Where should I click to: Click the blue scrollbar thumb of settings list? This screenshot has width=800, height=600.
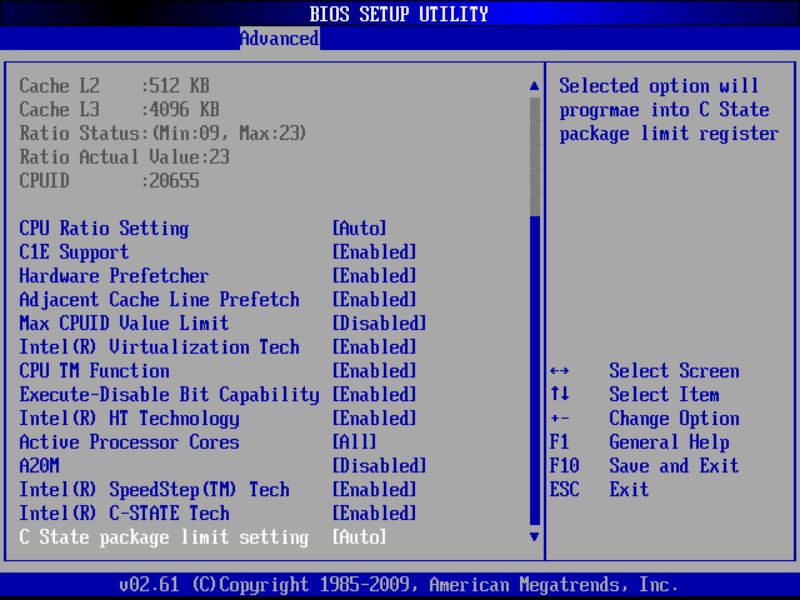pyautogui.click(x=535, y=370)
